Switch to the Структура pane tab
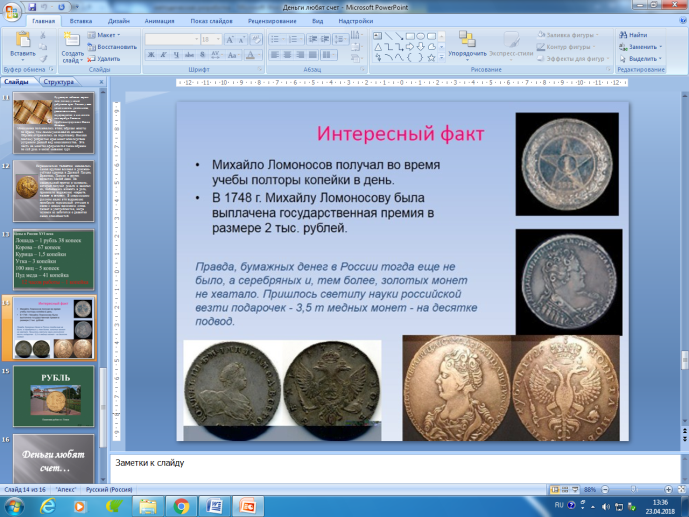Image resolution: width=689 pixels, height=517 pixels. (x=58, y=82)
